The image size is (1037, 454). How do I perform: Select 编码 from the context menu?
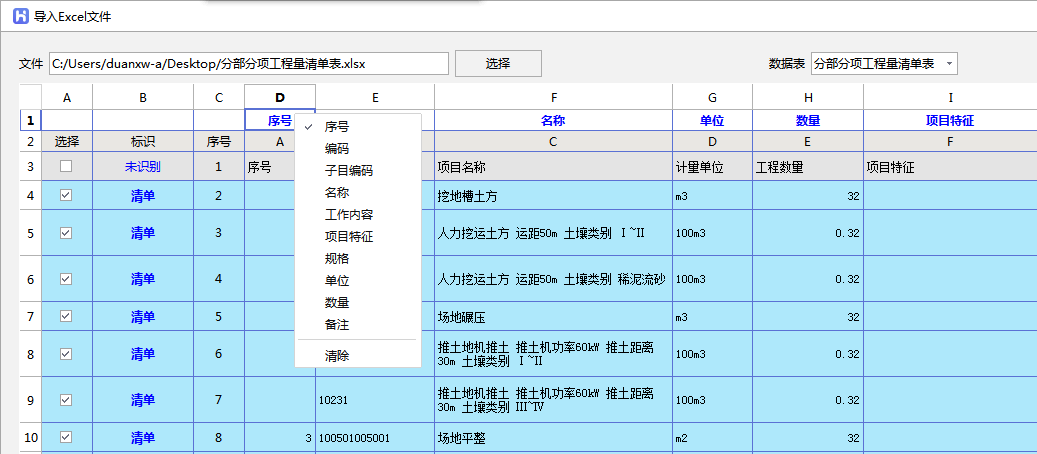tap(337, 149)
